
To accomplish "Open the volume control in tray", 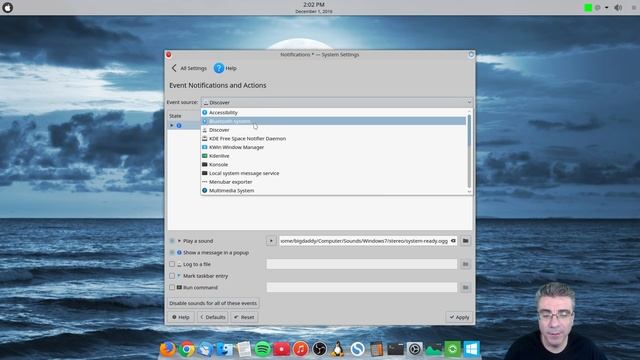I will (x=618, y=8).
